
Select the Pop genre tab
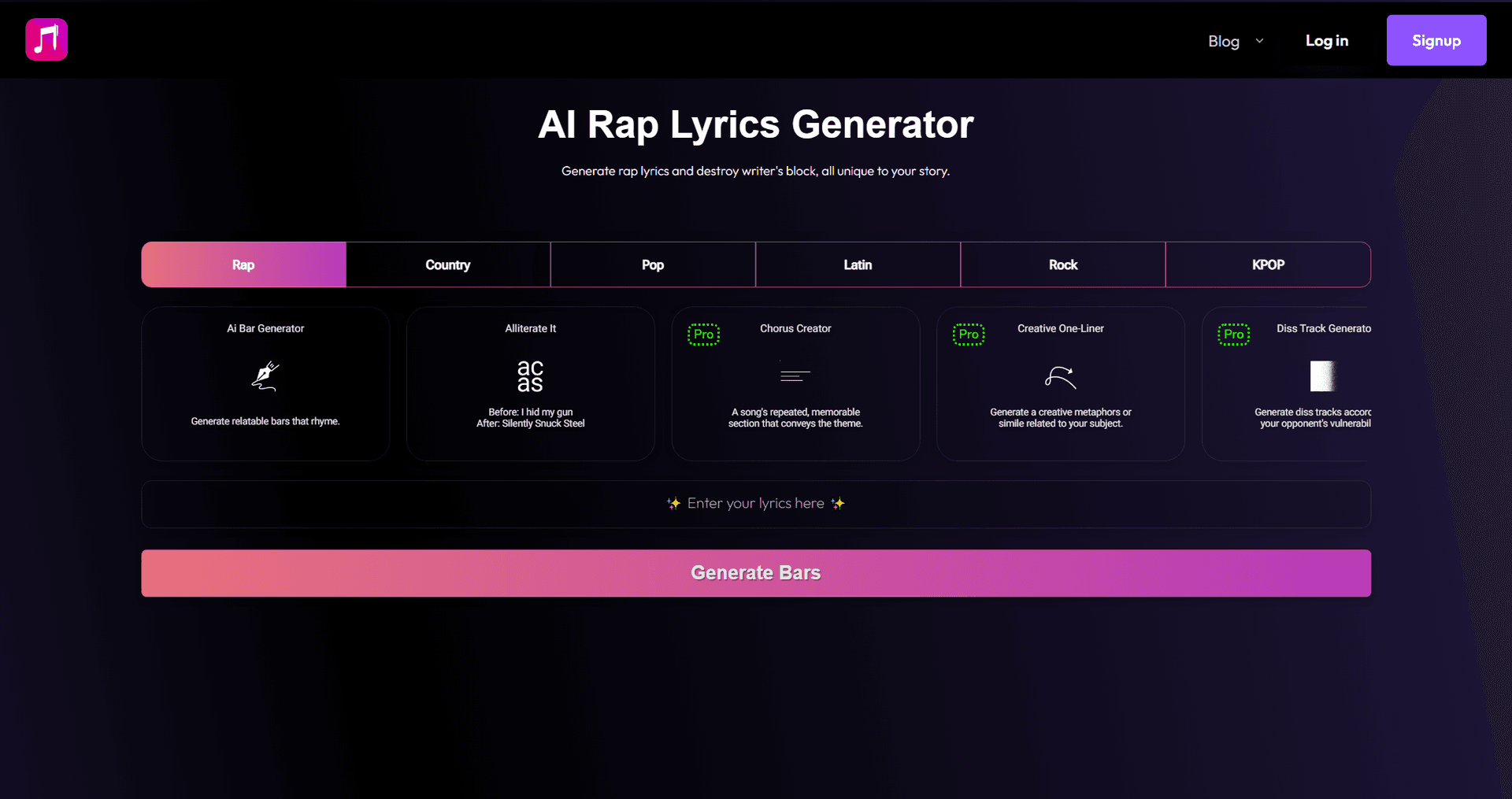coord(652,264)
